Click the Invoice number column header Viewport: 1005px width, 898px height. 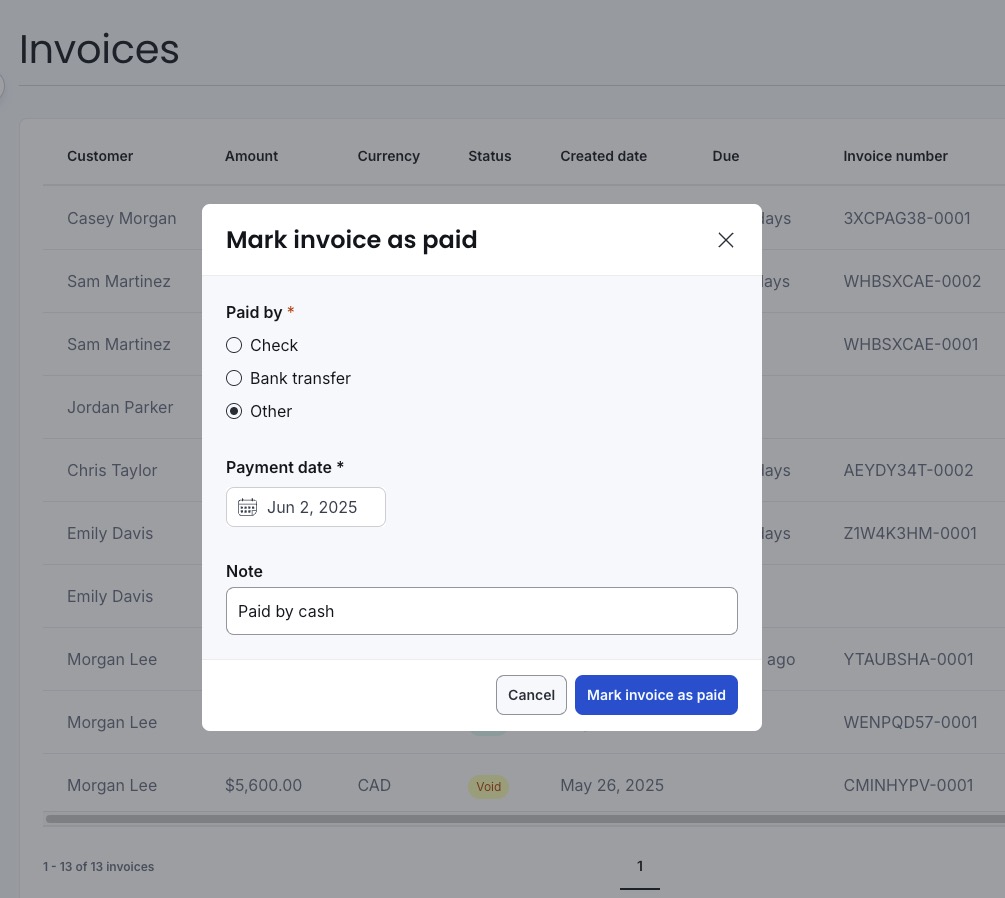tap(895, 156)
